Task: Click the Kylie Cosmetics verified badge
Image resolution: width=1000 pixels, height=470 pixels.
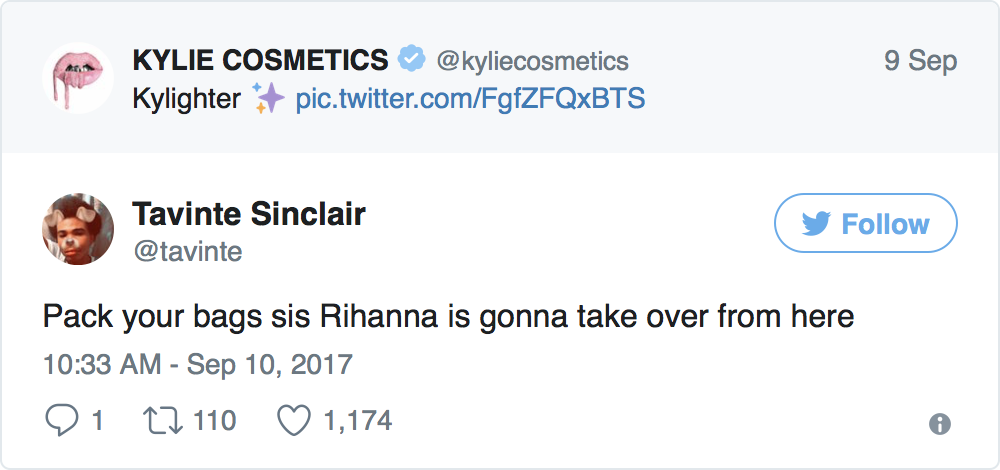Action: tap(411, 60)
